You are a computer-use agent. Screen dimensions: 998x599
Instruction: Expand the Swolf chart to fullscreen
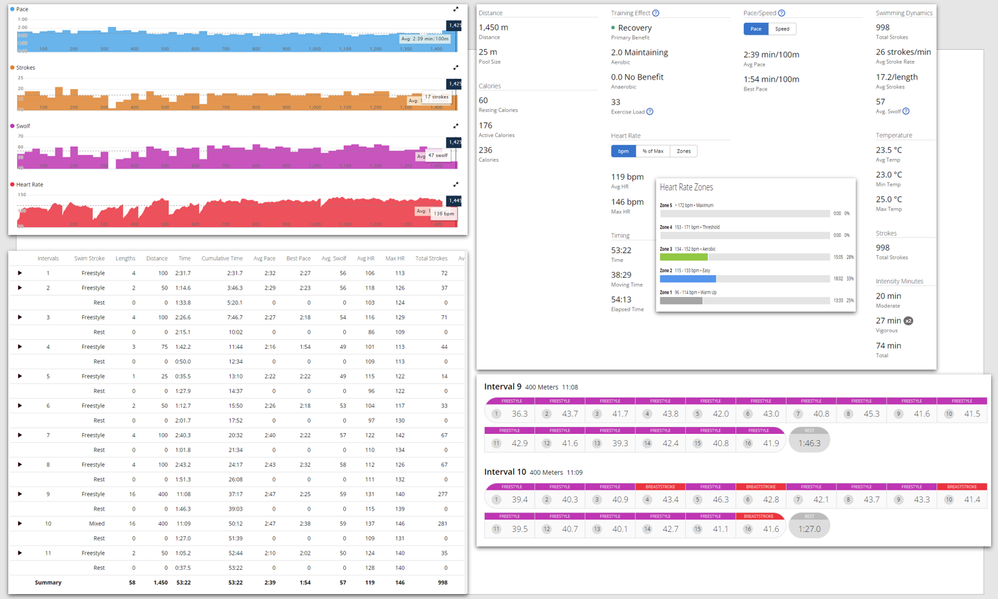click(456, 126)
